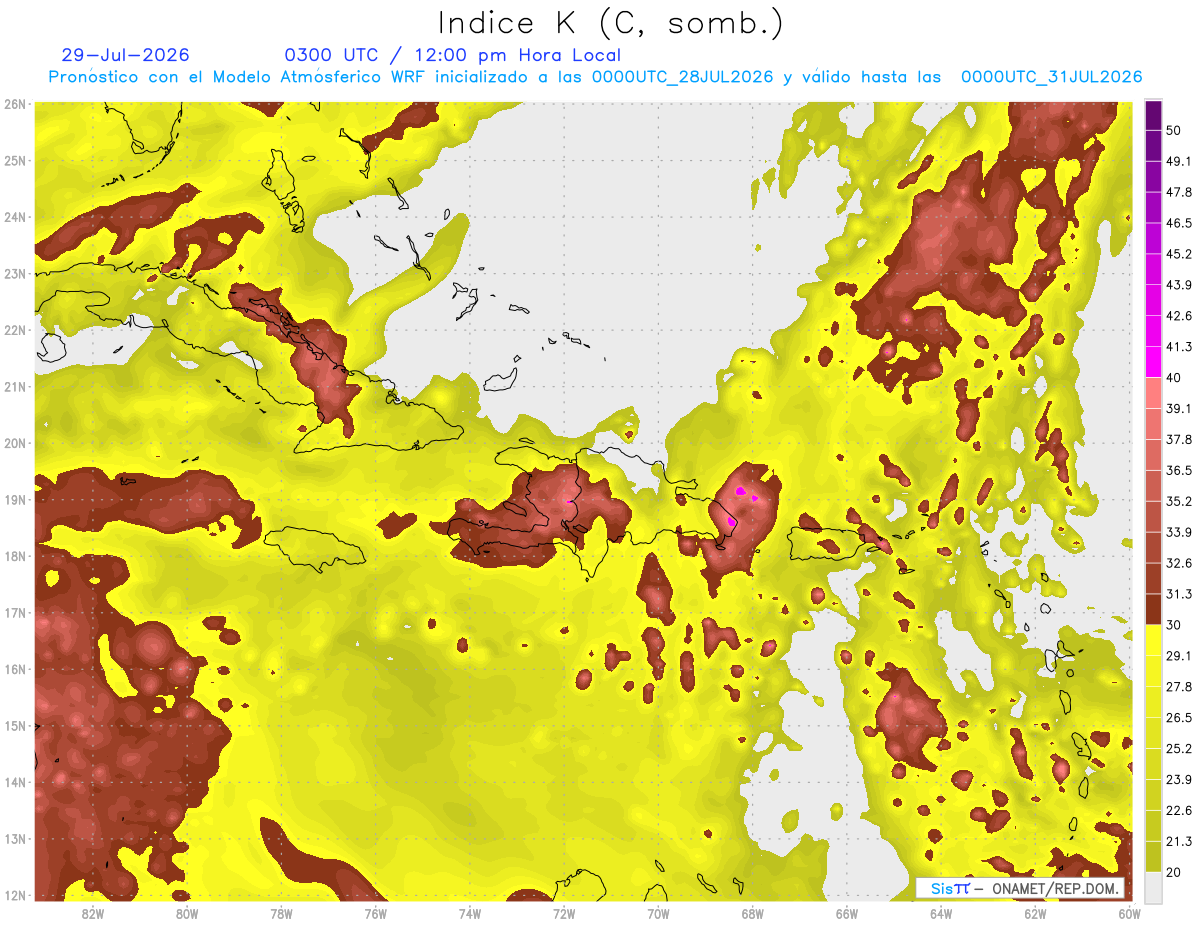Select the date label '29-Jul-2026'
The height and width of the screenshot is (927, 1200).
pyautogui.click(x=125, y=55)
